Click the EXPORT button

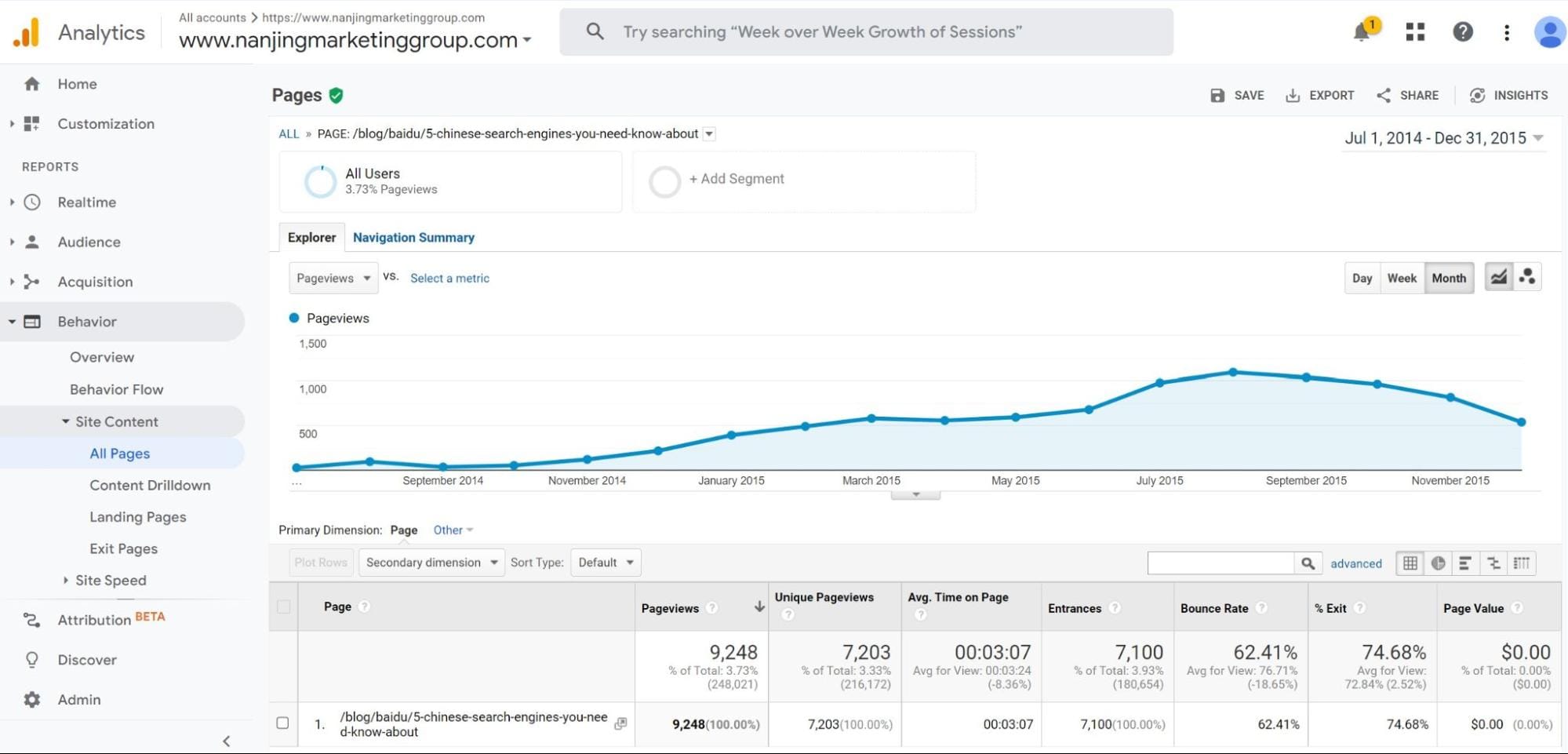[x=1320, y=95]
